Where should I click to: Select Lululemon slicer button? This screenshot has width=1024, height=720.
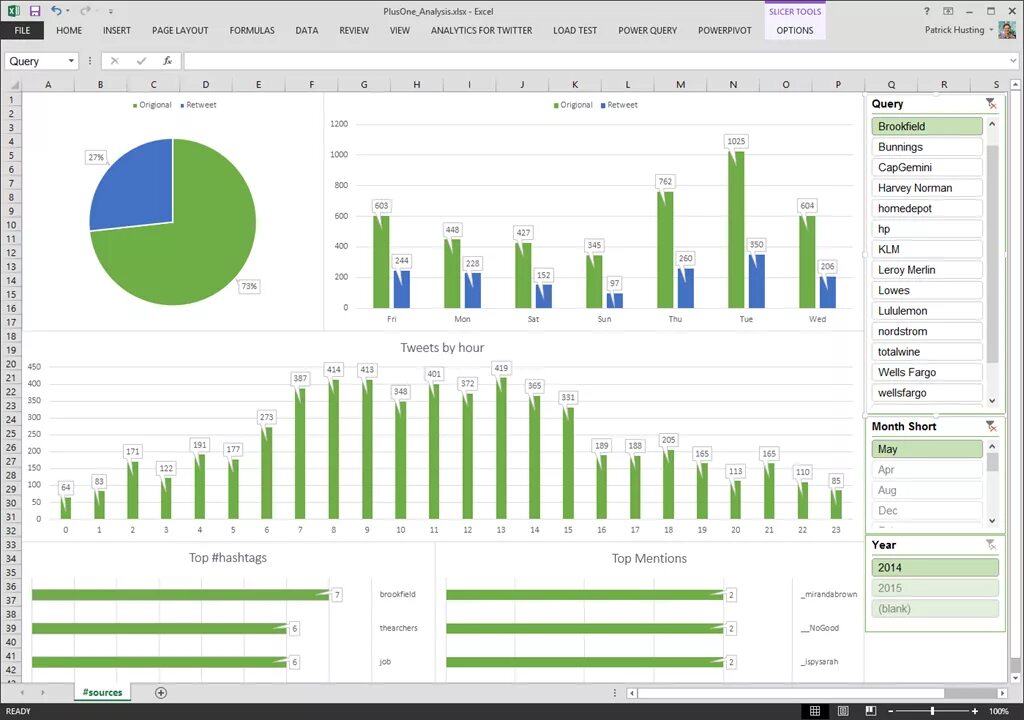927,311
